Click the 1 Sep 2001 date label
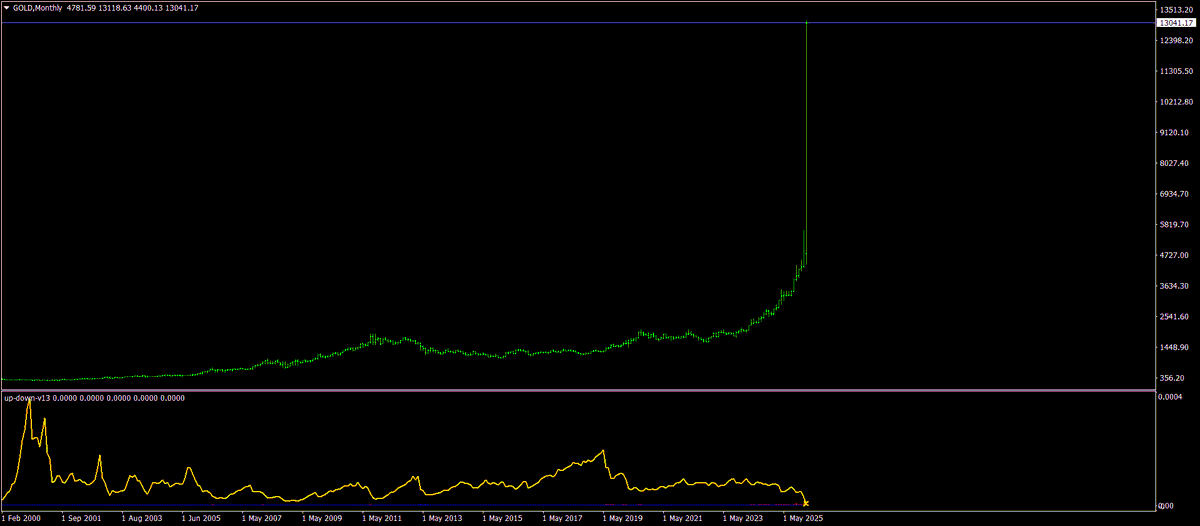The image size is (1200, 526). [80, 519]
